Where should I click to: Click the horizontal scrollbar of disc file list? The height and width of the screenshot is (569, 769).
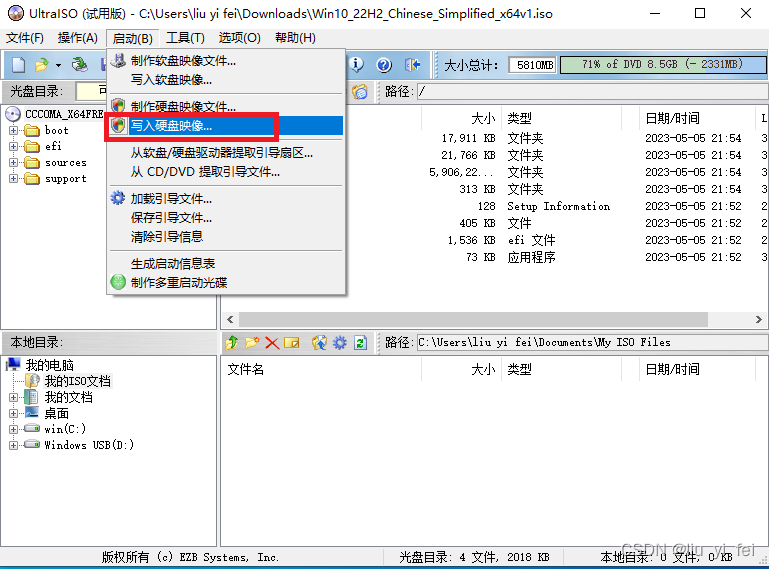click(473, 319)
